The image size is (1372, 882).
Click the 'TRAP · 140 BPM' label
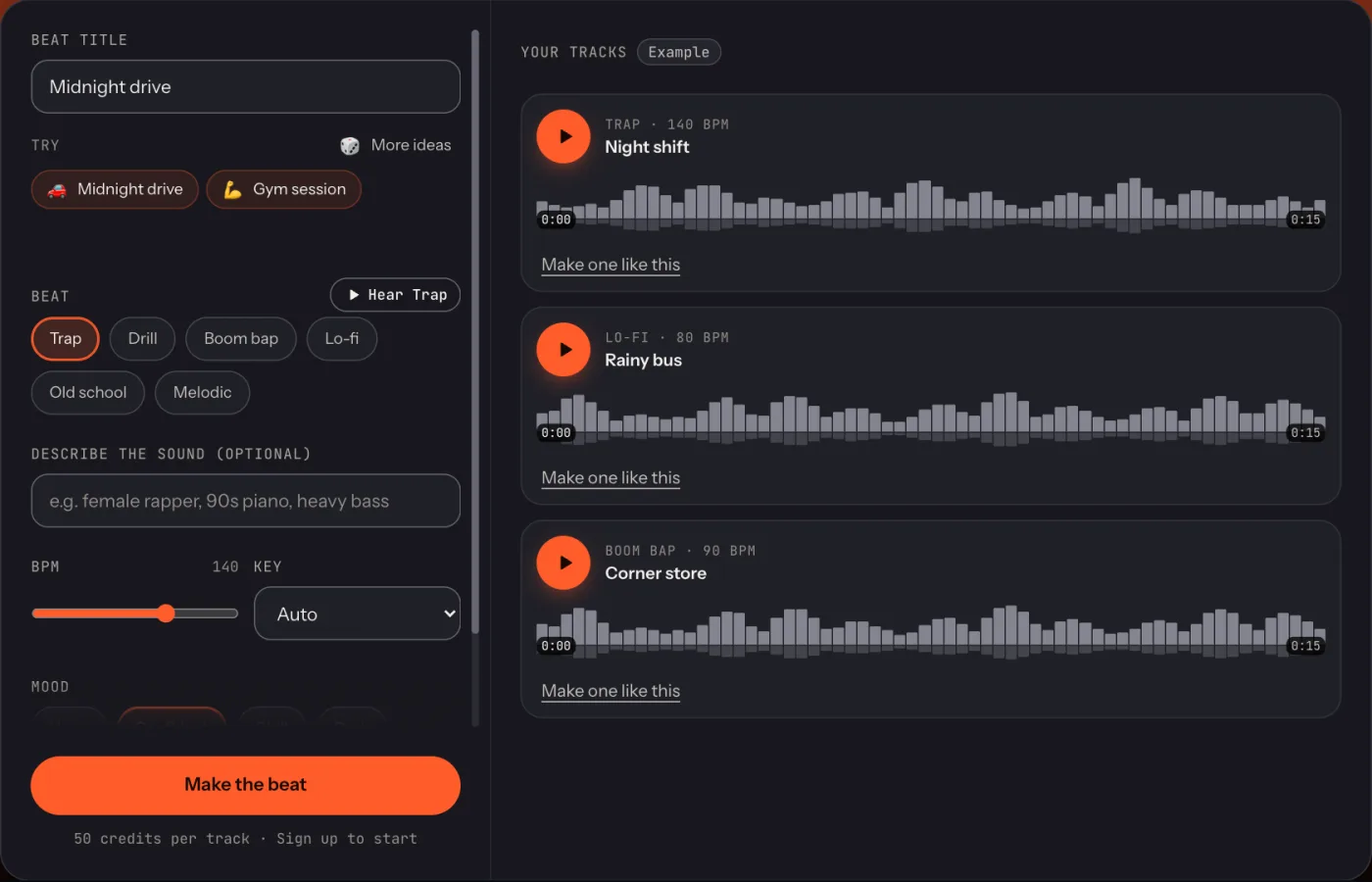pos(666,124)
